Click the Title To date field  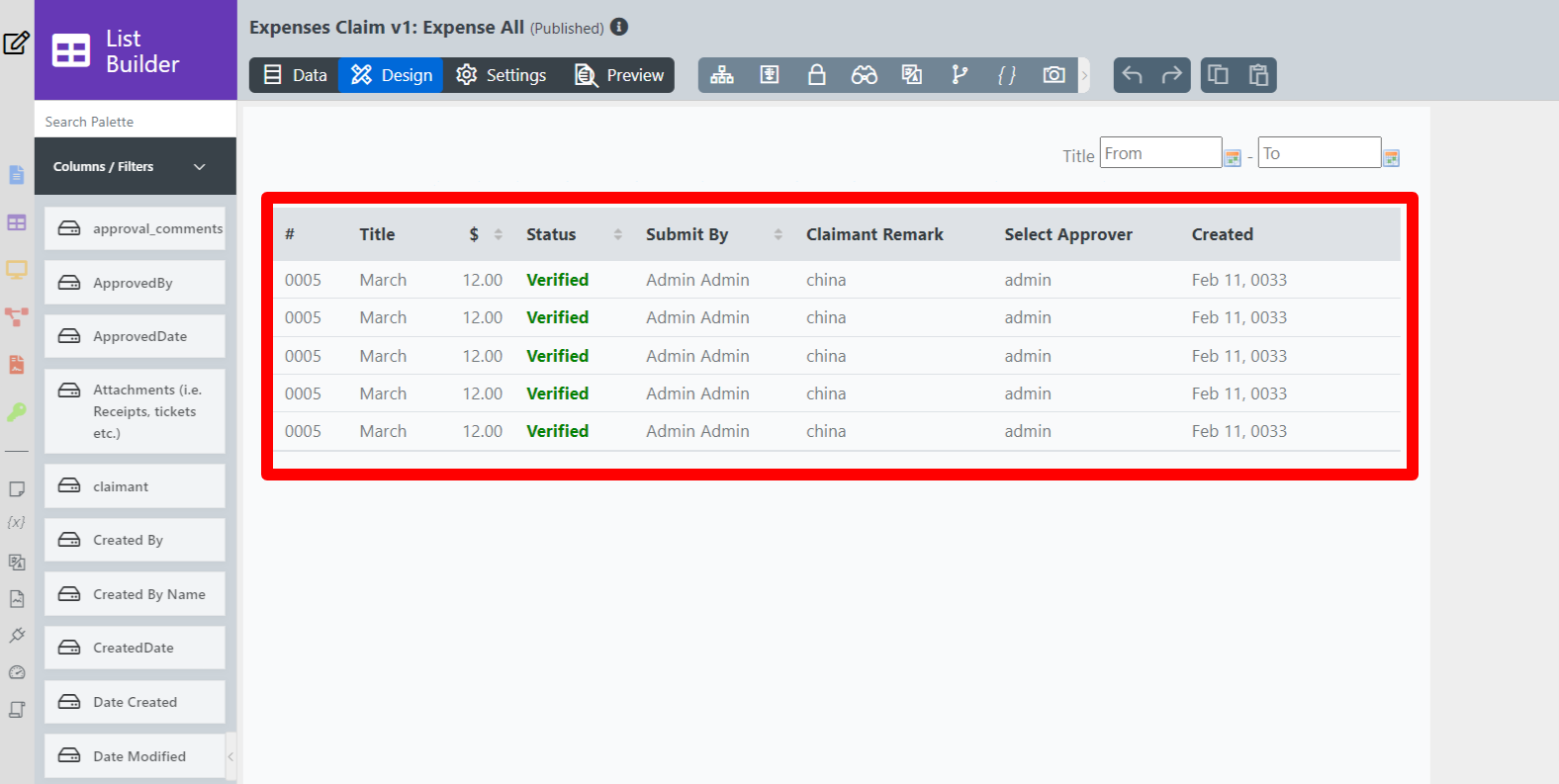(x=1320, y=153)
